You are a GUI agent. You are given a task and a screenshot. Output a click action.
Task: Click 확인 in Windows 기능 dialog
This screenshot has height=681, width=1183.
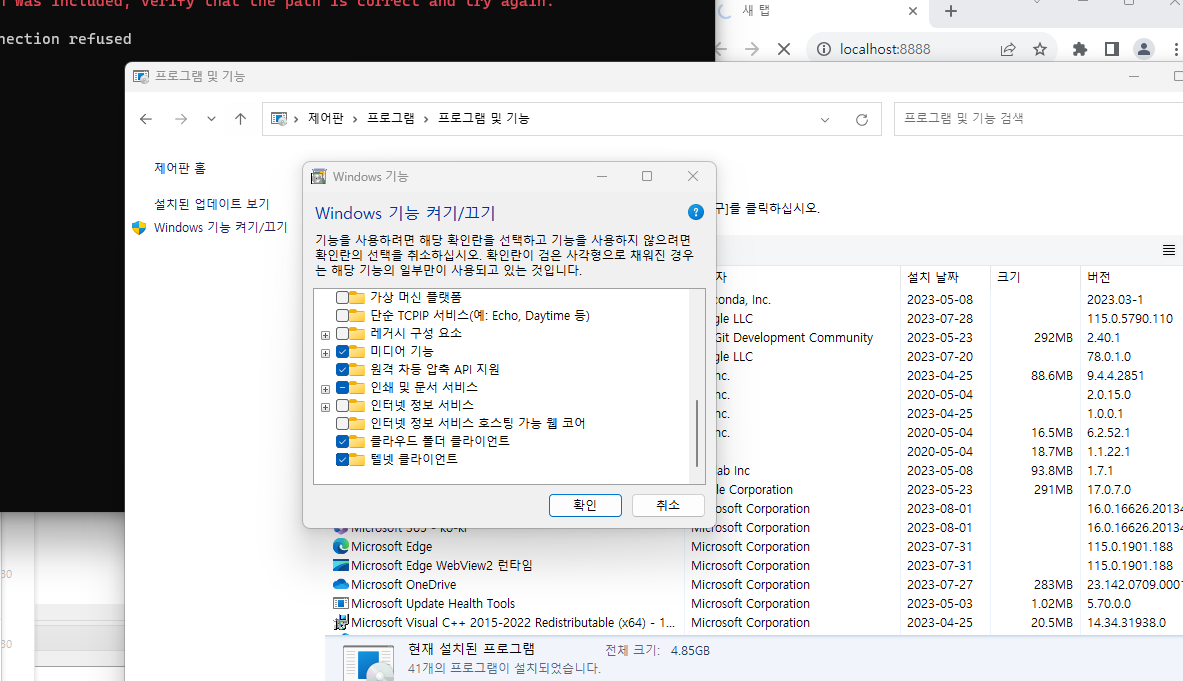click(585, 505)
